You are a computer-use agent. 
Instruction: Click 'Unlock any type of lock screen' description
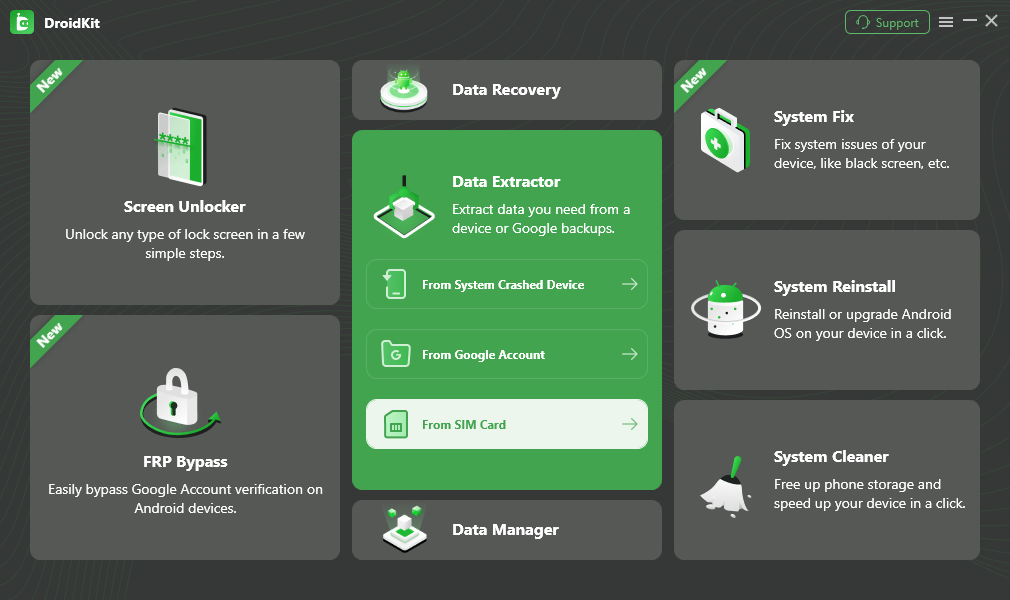point(185,244)
